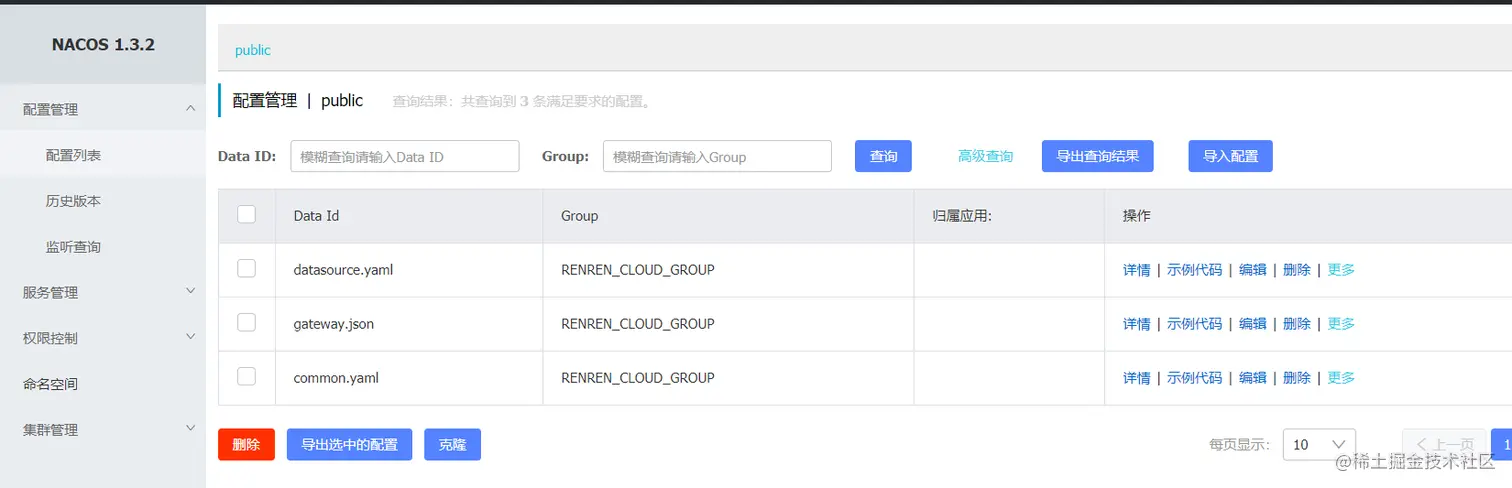Screen dimensions: 1512x488
Task: Open 示例代码 for gateway.json
Action: pos(1194,324)
